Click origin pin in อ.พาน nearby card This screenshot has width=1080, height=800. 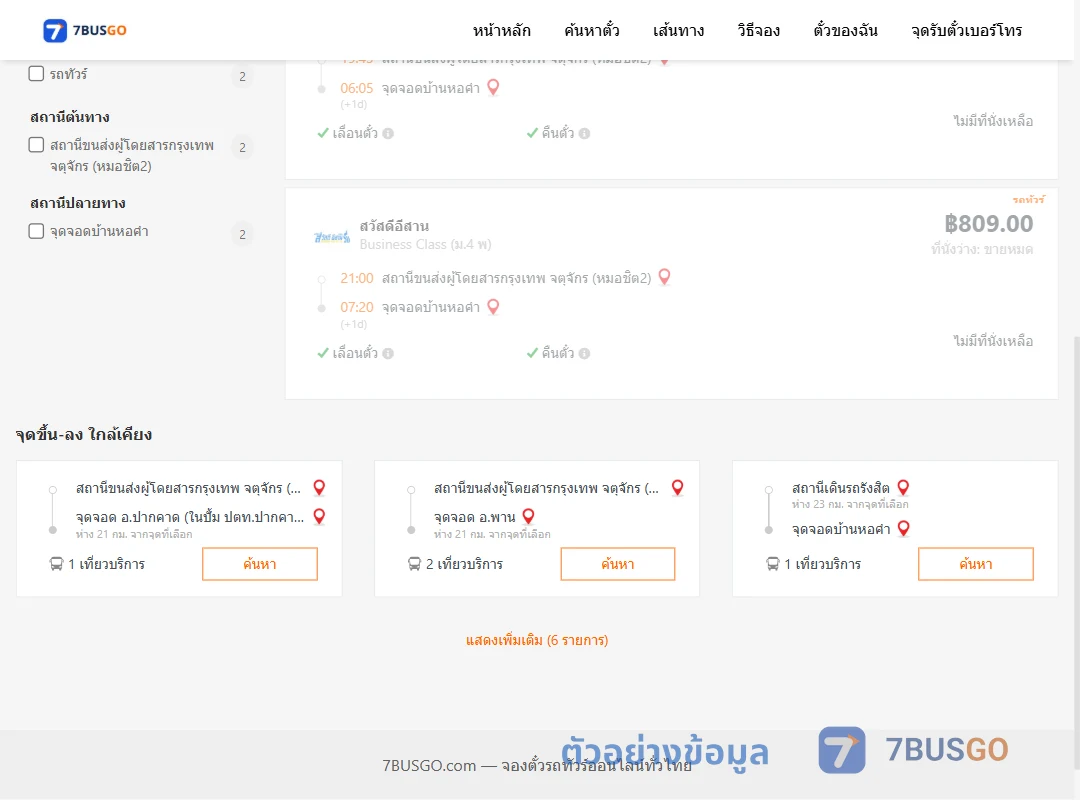[x=678, y=488]
